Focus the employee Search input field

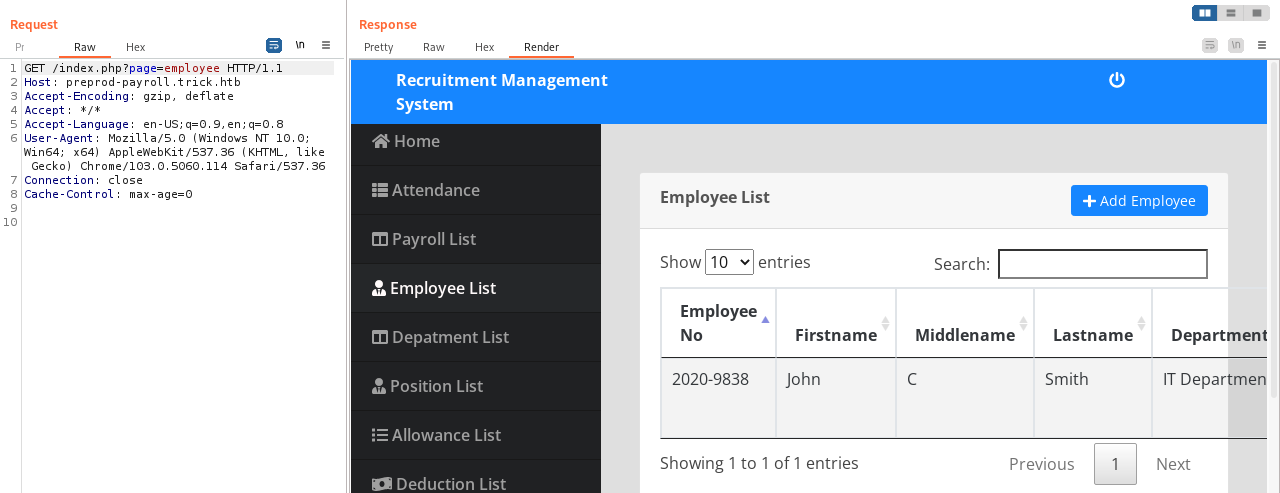1103,264
